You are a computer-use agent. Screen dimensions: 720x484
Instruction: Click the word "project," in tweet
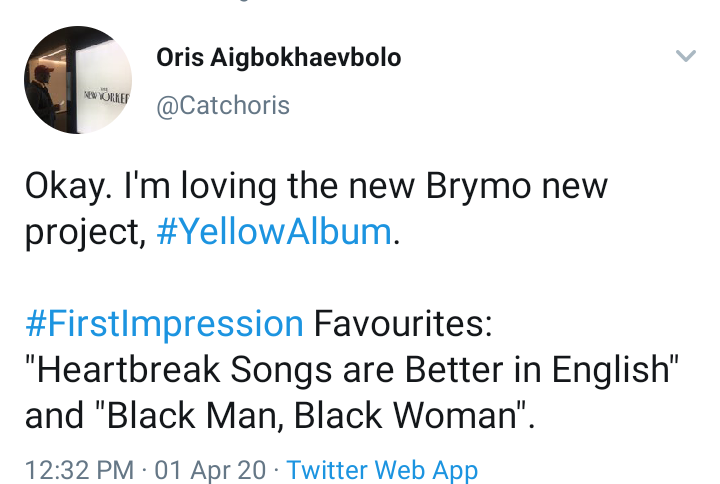tap(85, 233)
